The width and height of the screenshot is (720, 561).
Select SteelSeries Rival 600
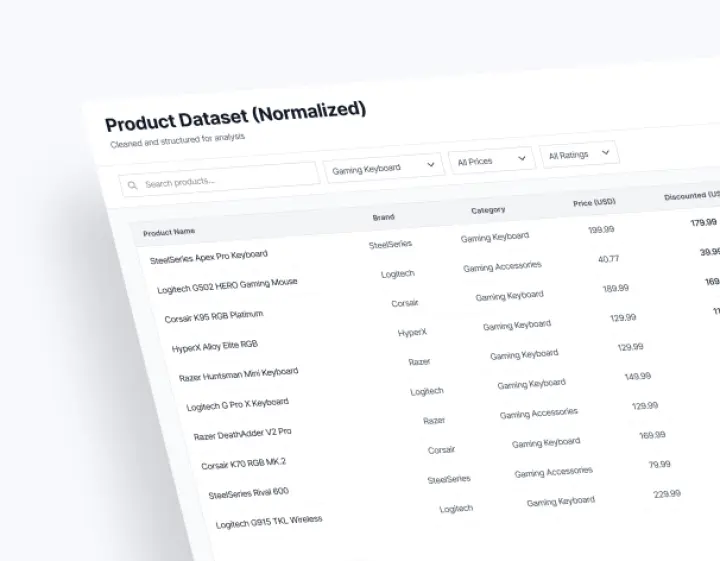(x=248, y=493)
